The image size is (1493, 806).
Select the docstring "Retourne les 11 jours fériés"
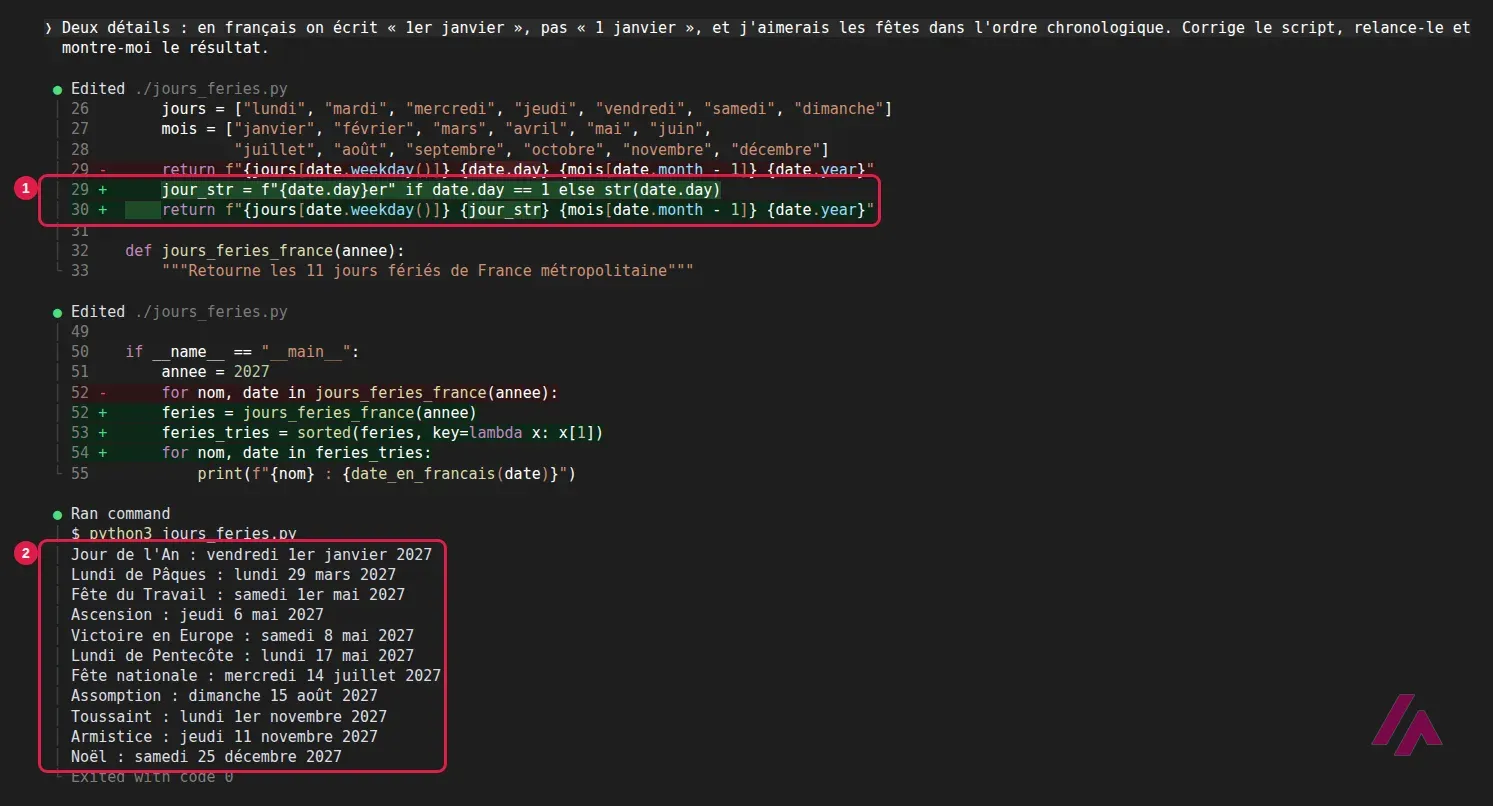point(427,271)
